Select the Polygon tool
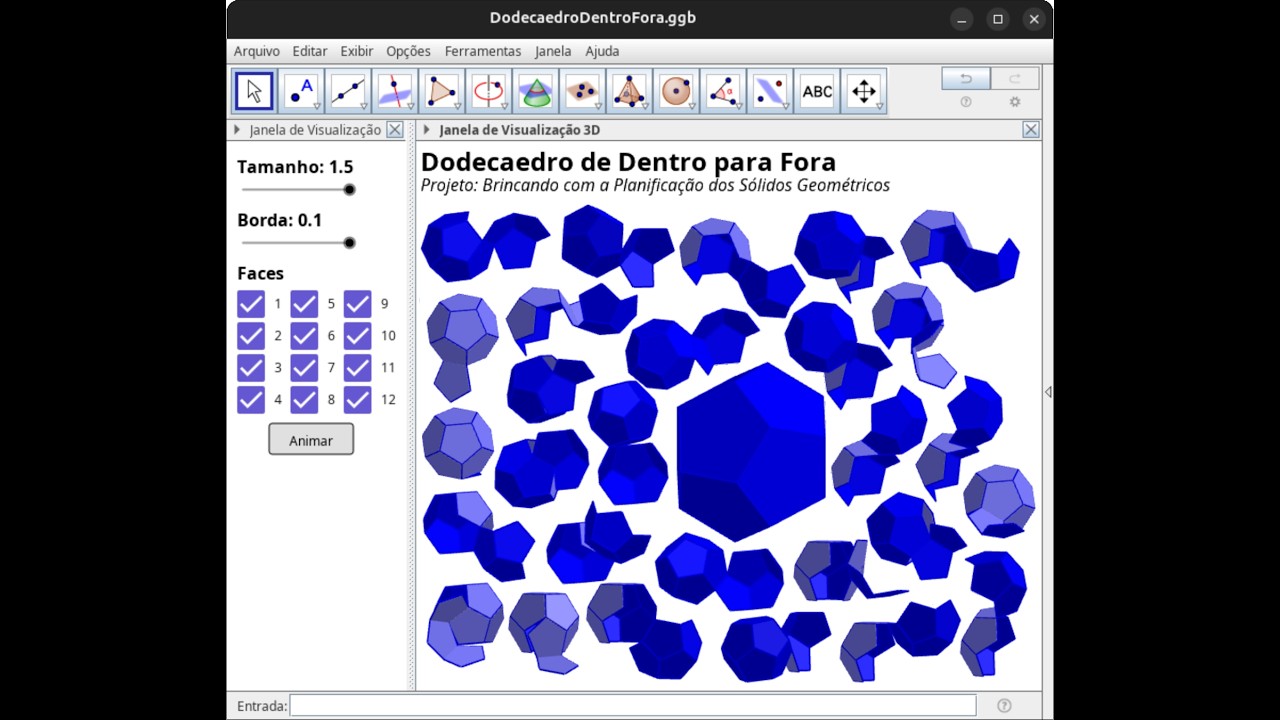1280x720 pixels. [x=442, y=91]
